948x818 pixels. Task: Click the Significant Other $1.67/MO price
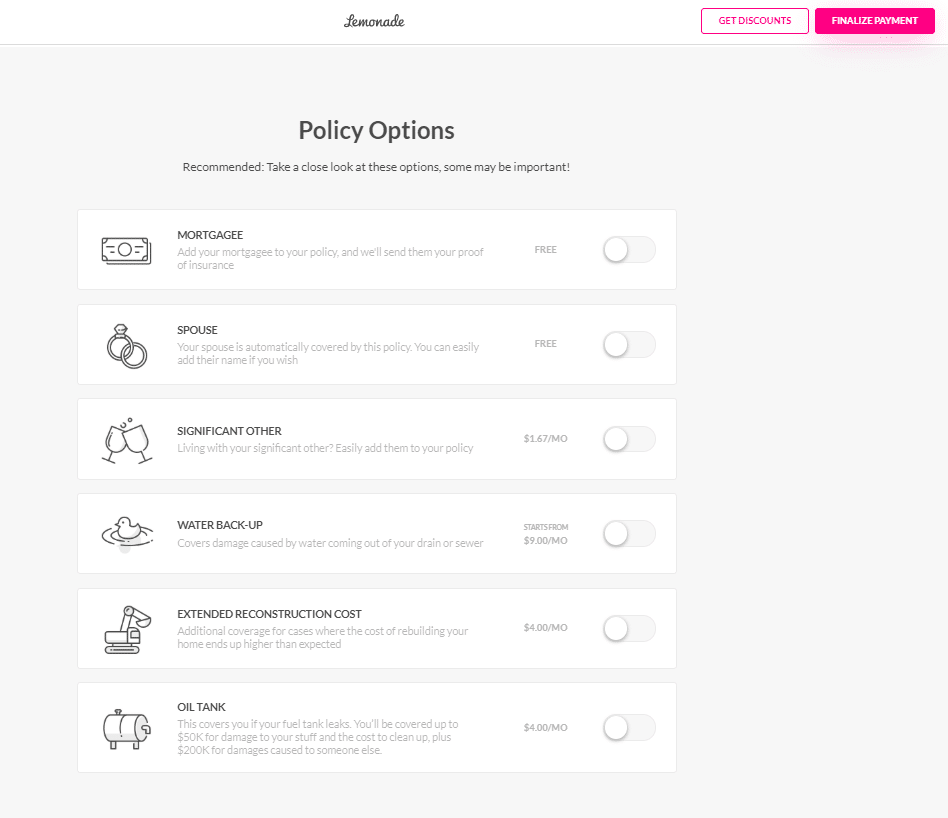tap(545, 438)
